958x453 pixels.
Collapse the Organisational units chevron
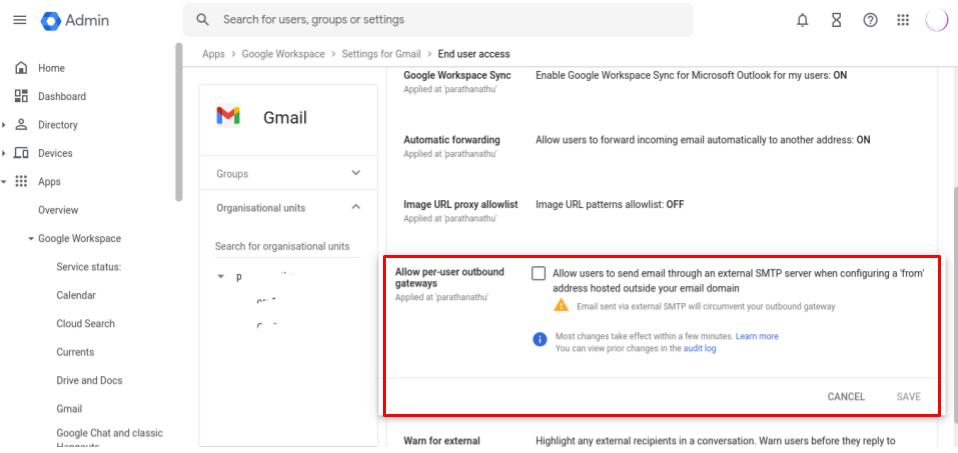(x=356, y=207)
